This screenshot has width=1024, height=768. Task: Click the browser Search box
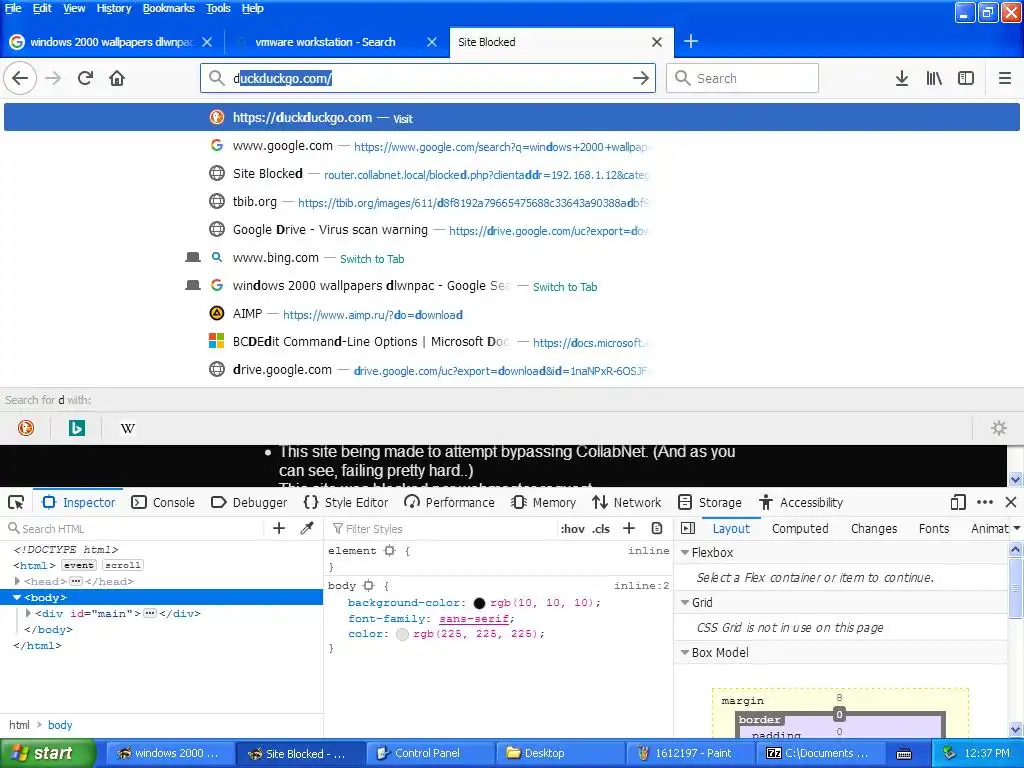[x=742, y=78]
